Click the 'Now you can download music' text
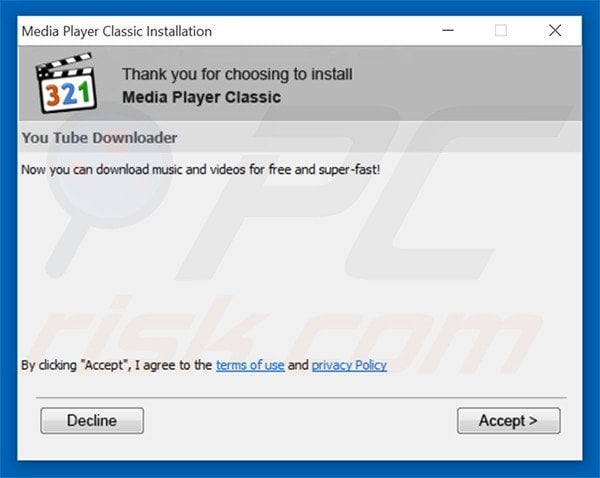The height and width of the screenshot is (478, 600). point(201,170)
